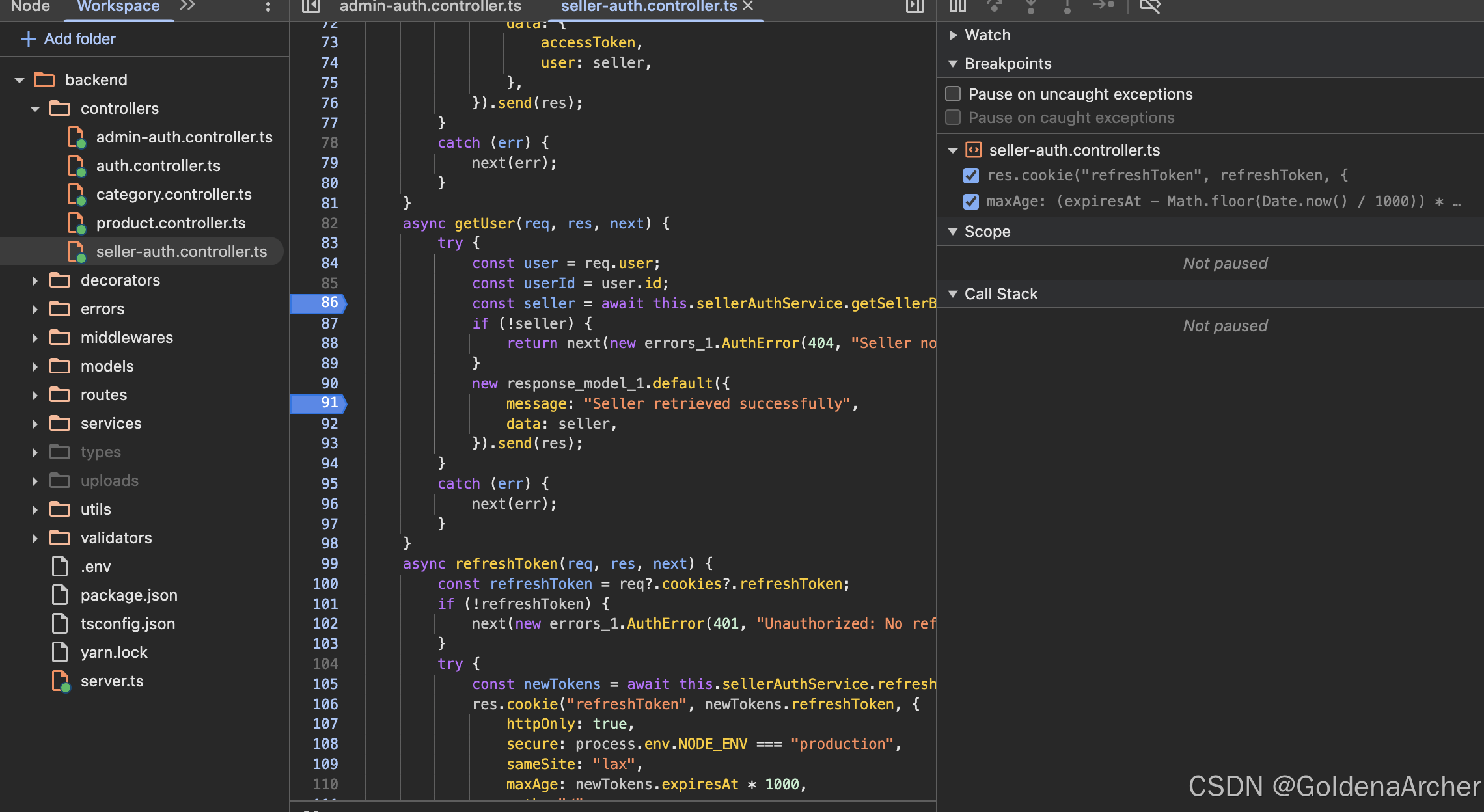Click the pause script execution icon
1484x812 pixels.
pos(957,6)
